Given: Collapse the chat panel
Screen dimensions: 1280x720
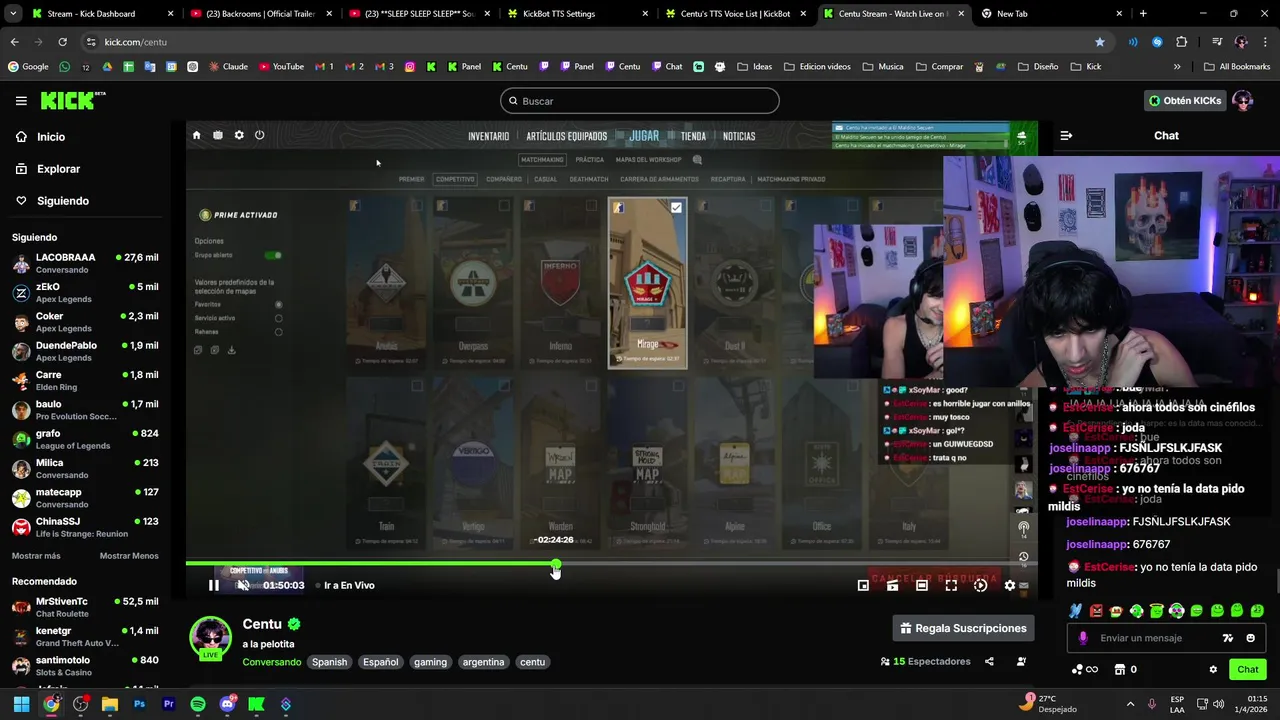Looking at the screenshot, I should pyautogui.click(x=1066, y=135).
